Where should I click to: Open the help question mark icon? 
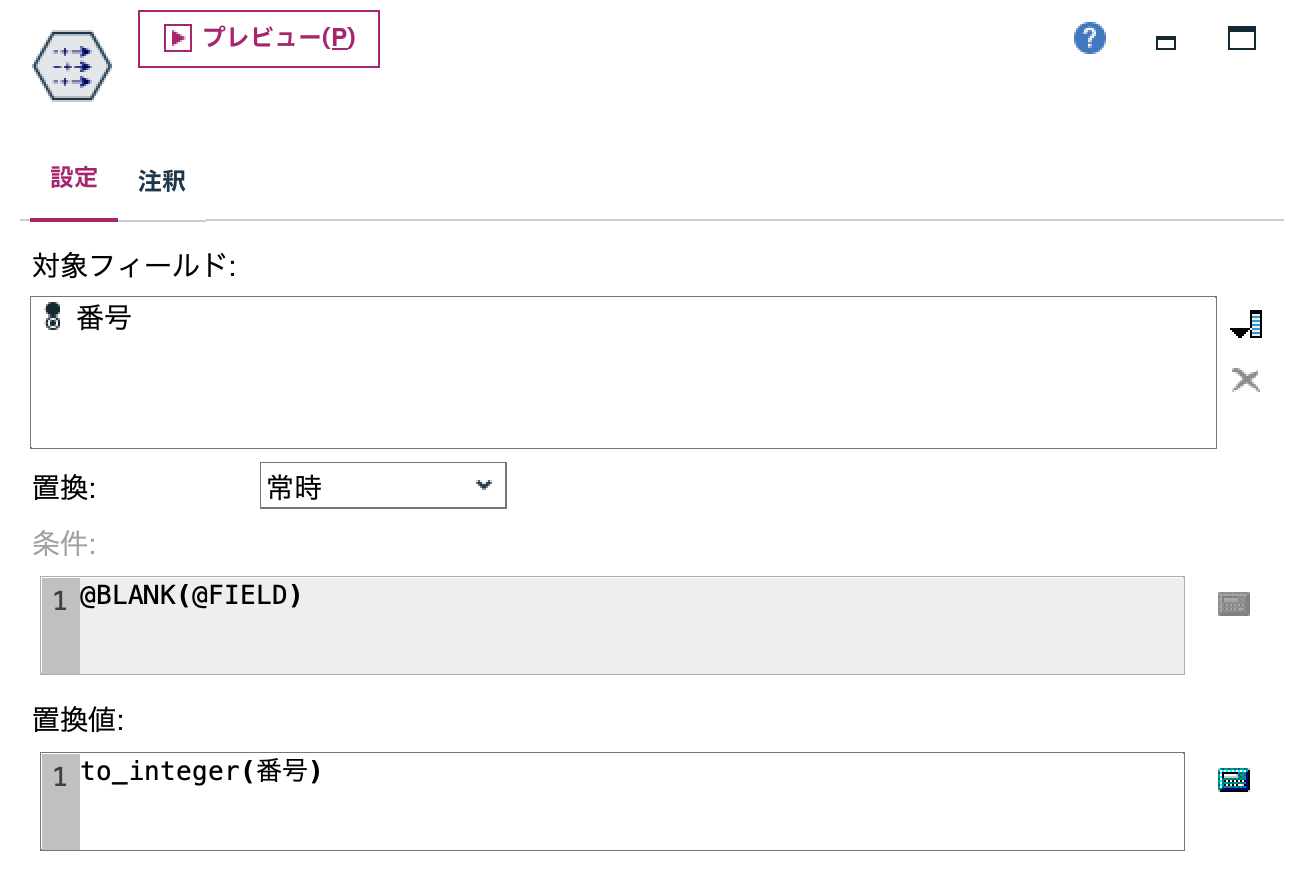pyautogui.click(x=1089, y=37)
